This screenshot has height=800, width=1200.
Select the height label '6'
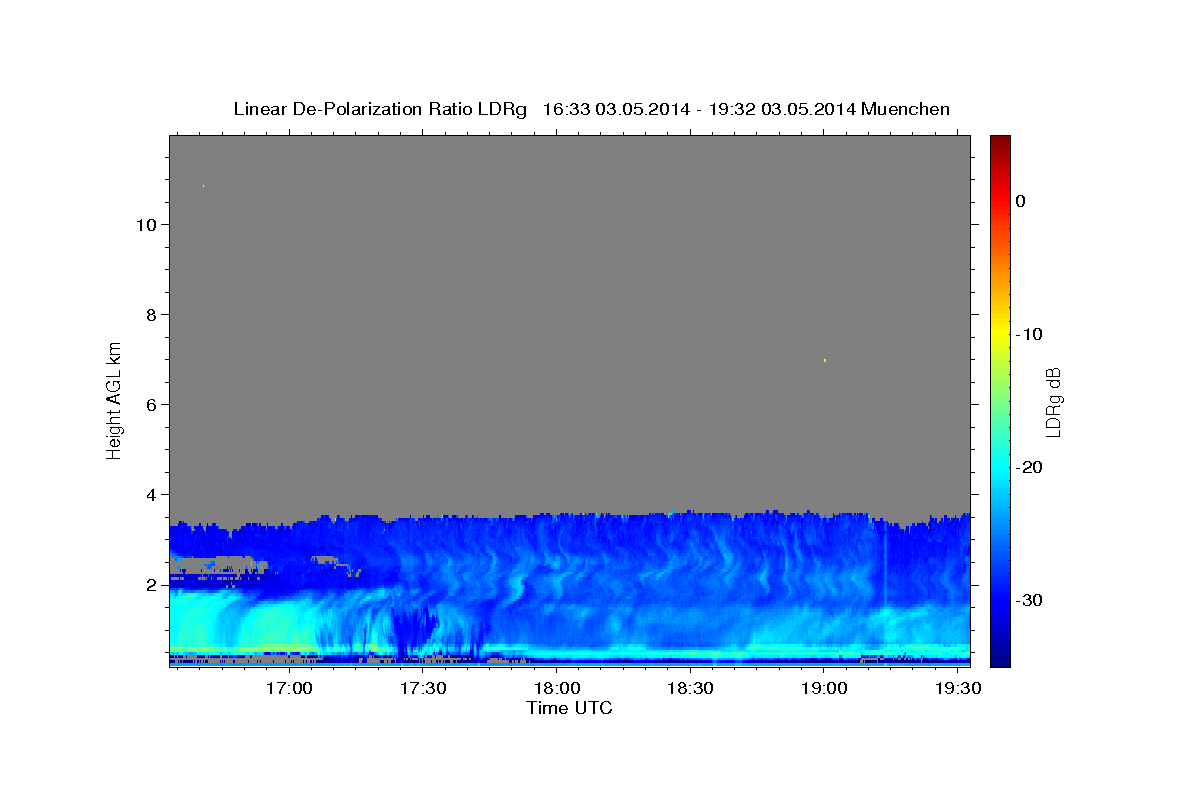(151, 405)
